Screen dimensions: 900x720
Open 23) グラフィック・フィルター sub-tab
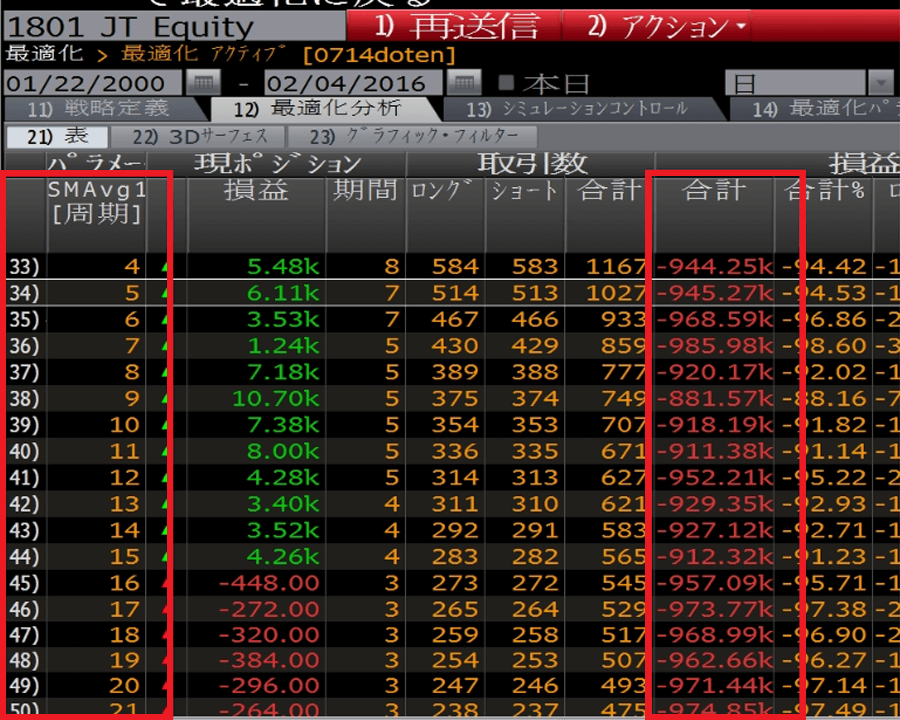(412, 137)
